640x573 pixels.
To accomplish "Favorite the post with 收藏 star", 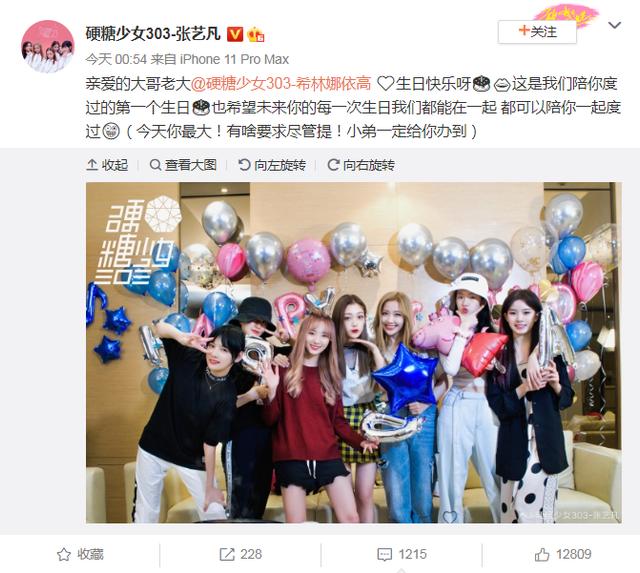I will point(64,554).
